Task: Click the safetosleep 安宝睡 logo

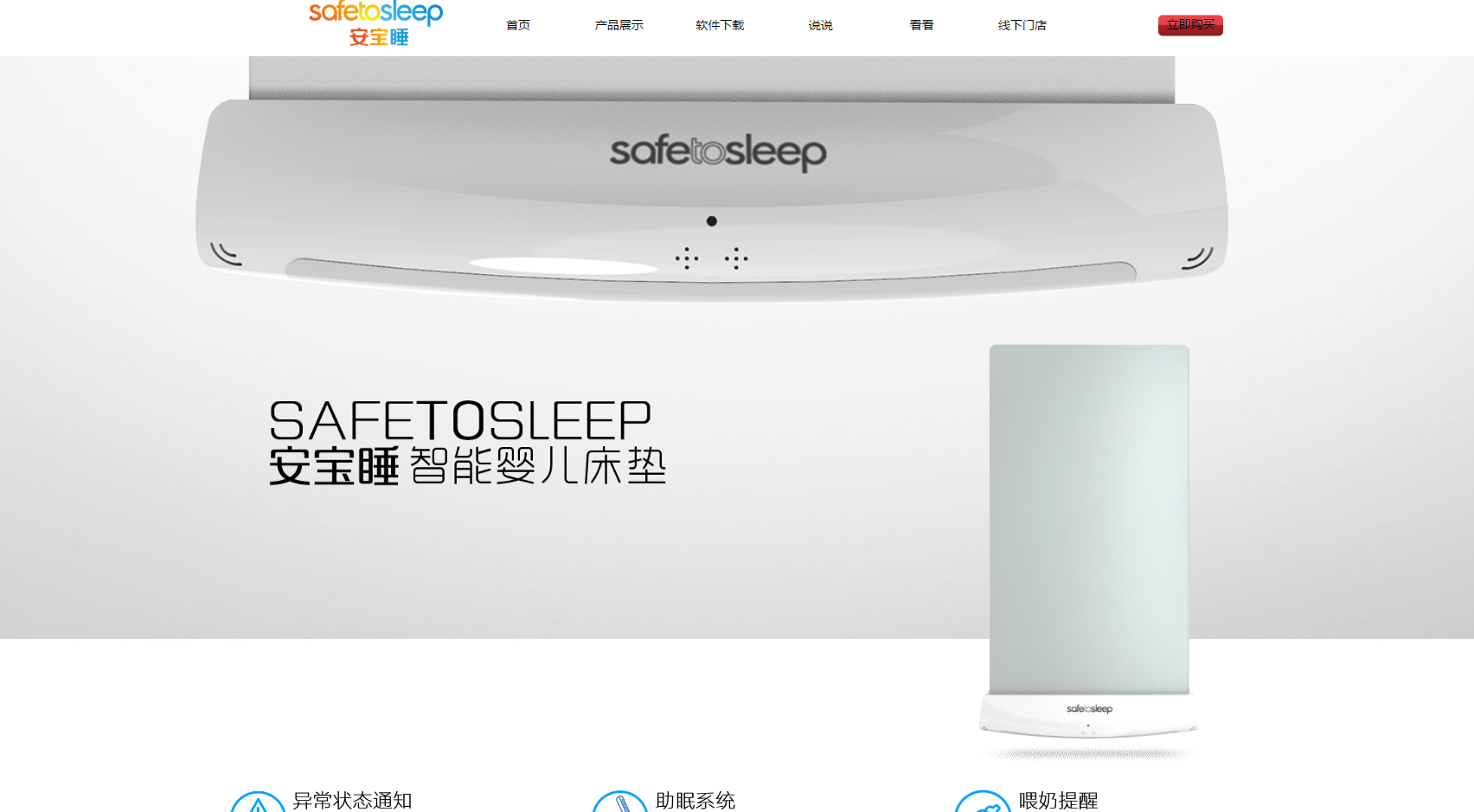Action: tap(375, 23)
